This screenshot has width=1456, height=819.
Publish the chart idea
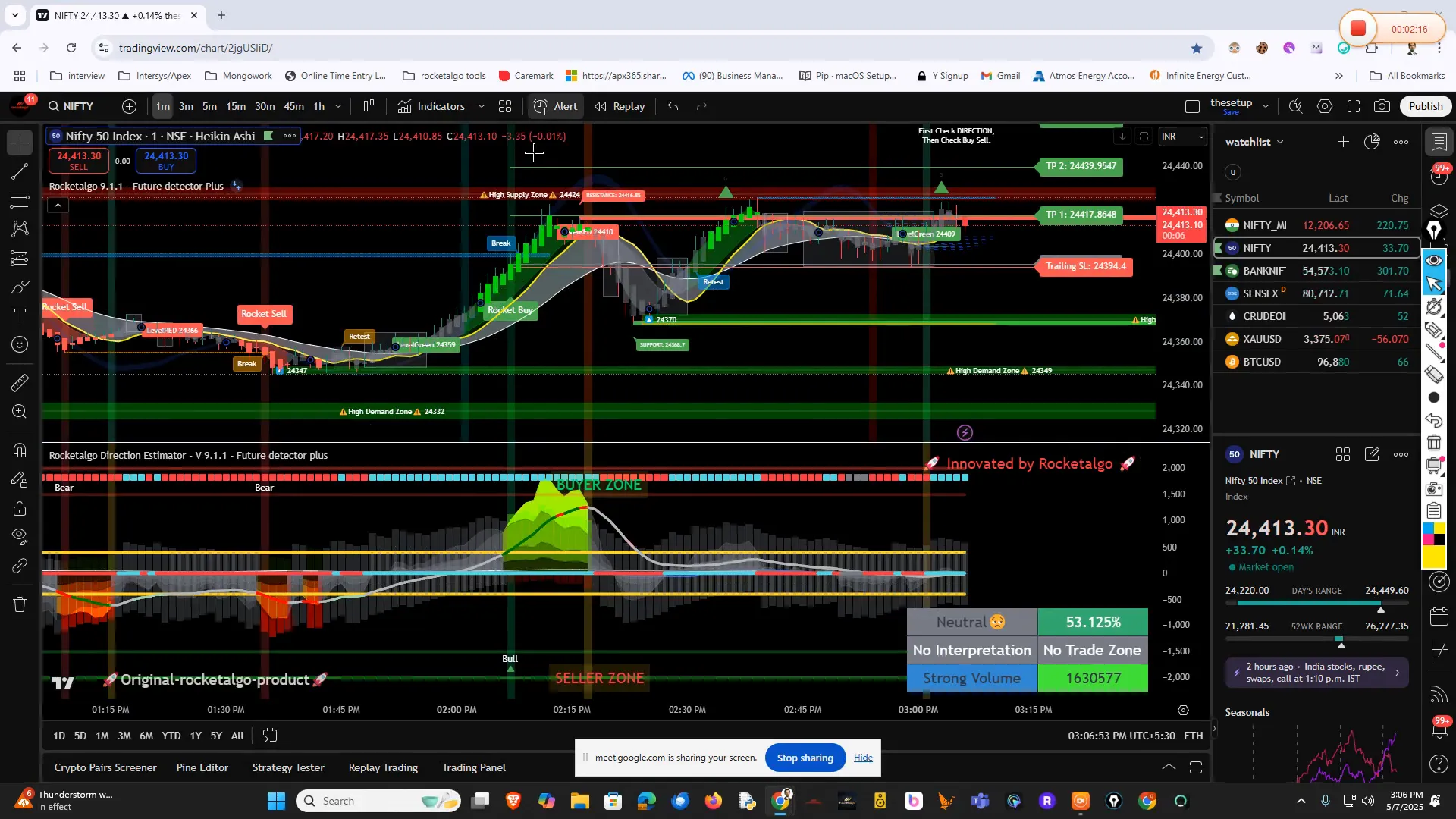(1425, 106)
